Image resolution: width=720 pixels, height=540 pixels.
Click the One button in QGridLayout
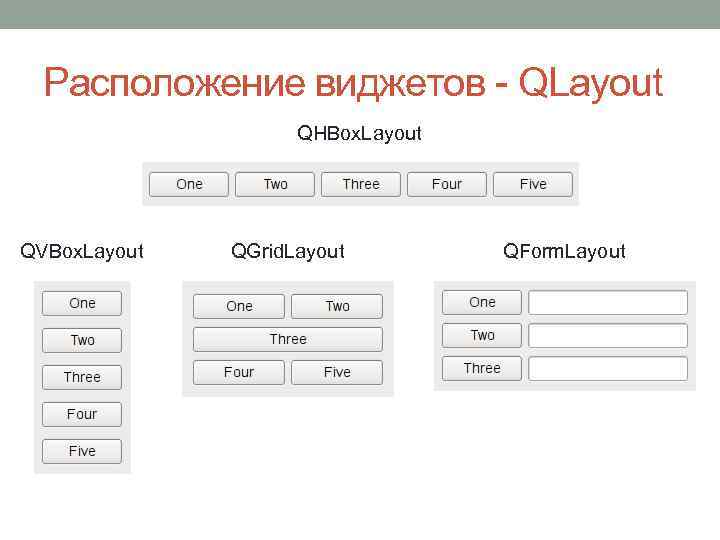point(239,306)
